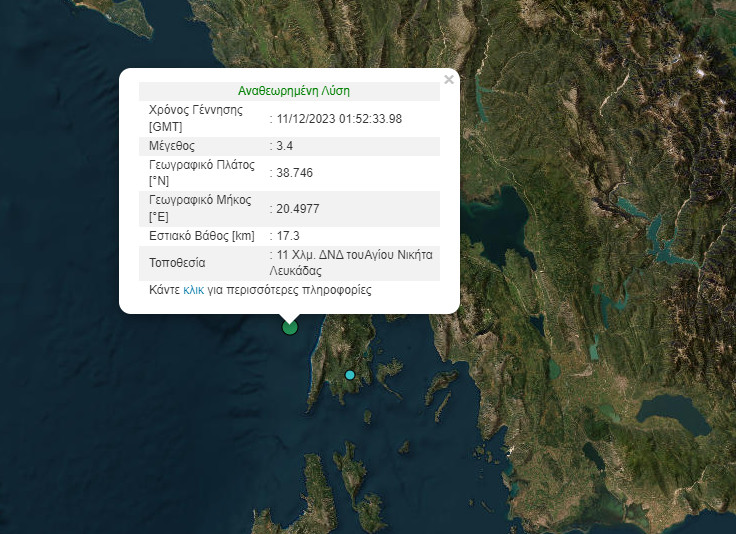The image size is (736, 534).
Task: Click the magnitude value 3.4
Action: (x=285, y=146)
